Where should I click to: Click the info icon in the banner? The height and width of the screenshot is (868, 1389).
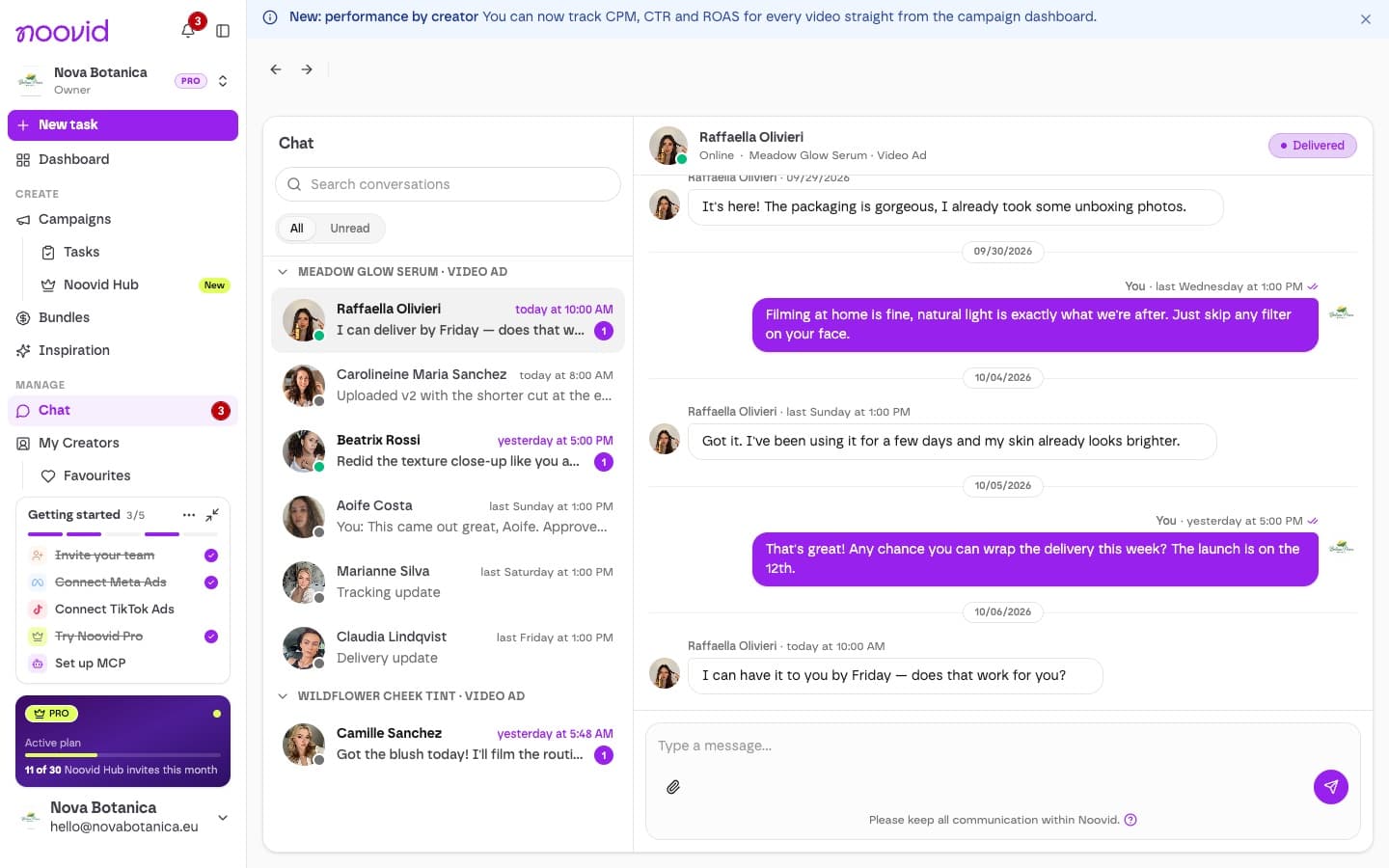click(270, 17)
